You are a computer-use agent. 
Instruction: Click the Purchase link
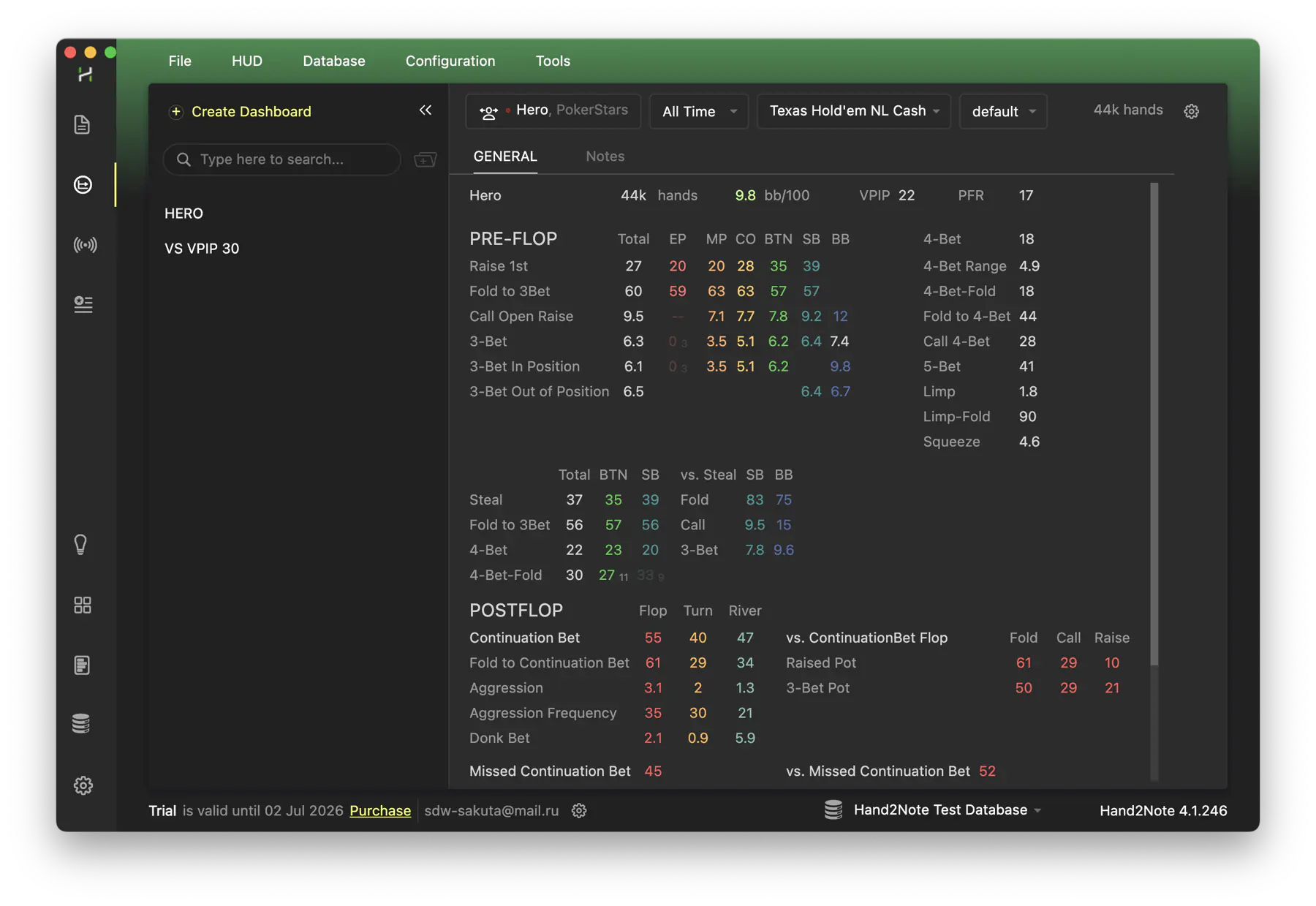[x=380, y=810]
